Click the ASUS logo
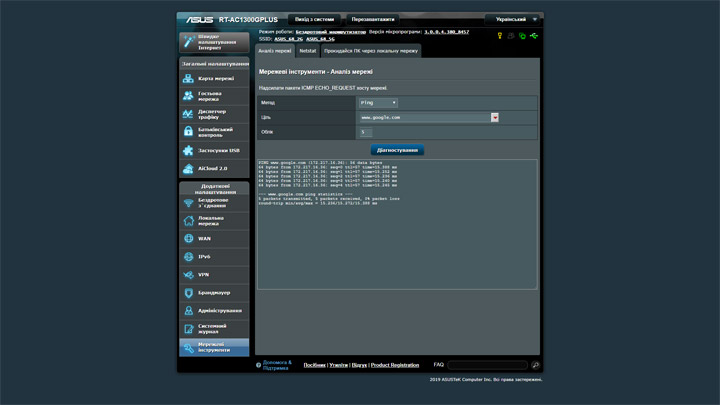This screenshot has height=405, width=720. tap(199, 20)
